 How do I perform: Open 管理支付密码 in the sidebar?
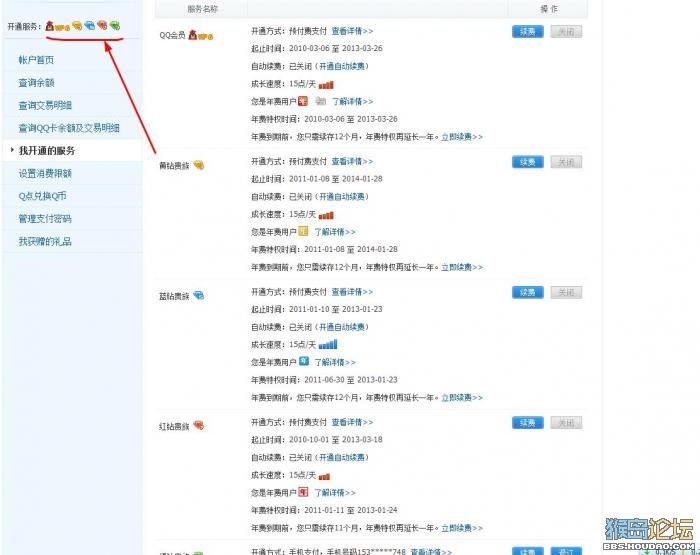(45, 219)
